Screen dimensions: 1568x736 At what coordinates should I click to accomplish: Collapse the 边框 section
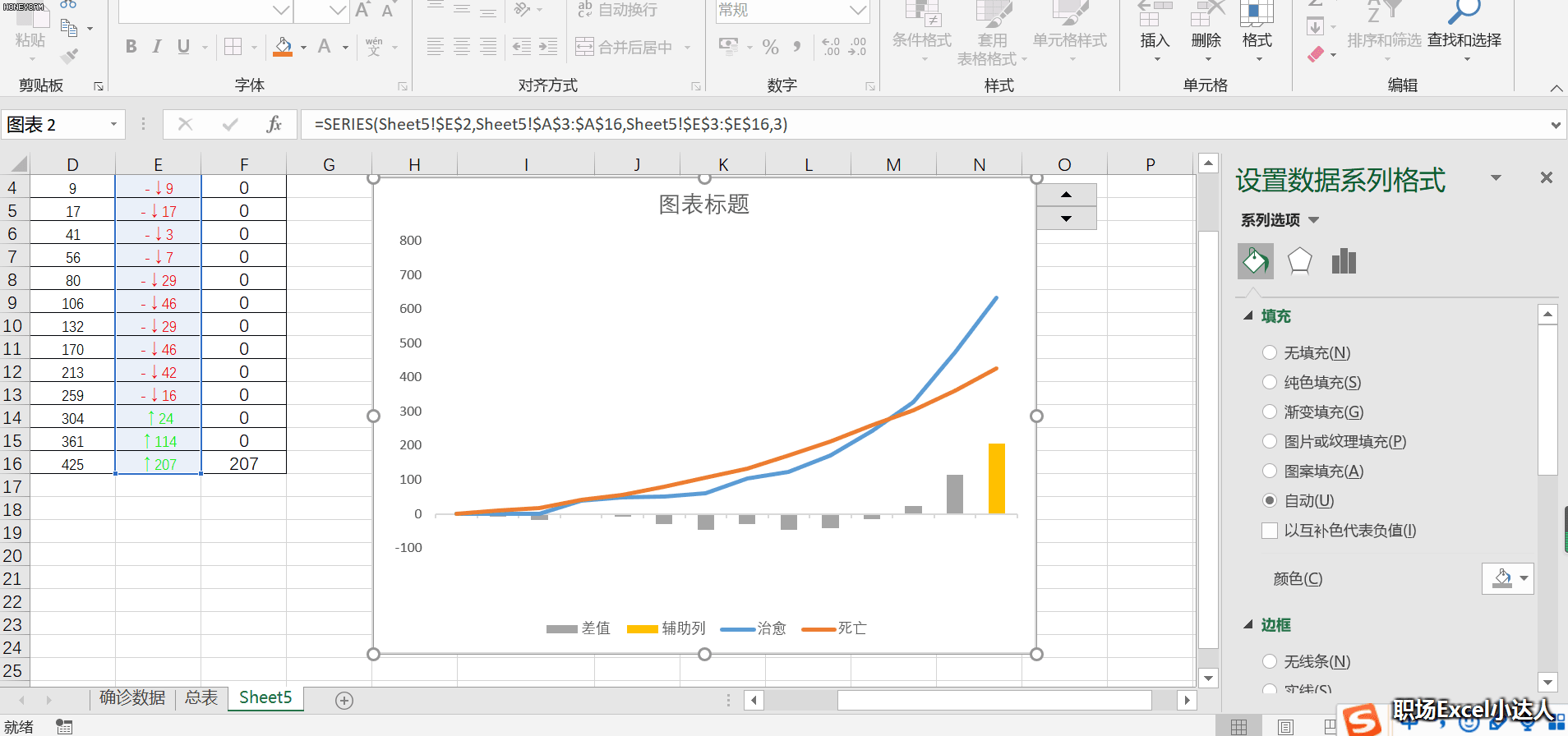pos(1248,625)
